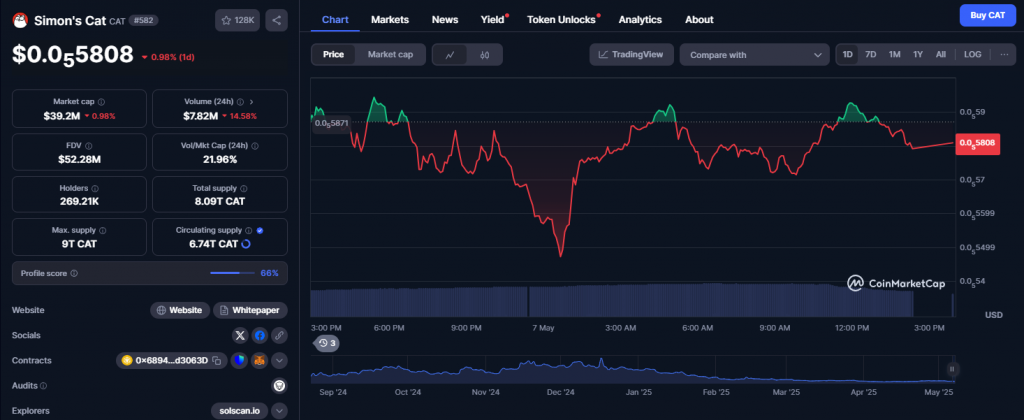Toggle LOG scale on chart
Image resolution: width=1024 pixels, height=420 pixels.
tap(972, 55)
